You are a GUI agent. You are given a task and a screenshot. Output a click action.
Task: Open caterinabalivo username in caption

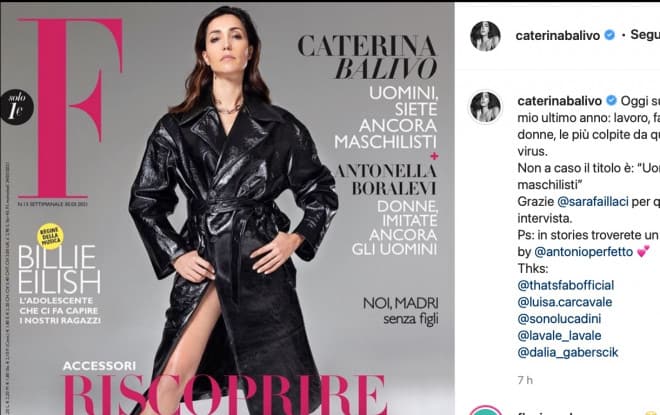click(560, 101)
